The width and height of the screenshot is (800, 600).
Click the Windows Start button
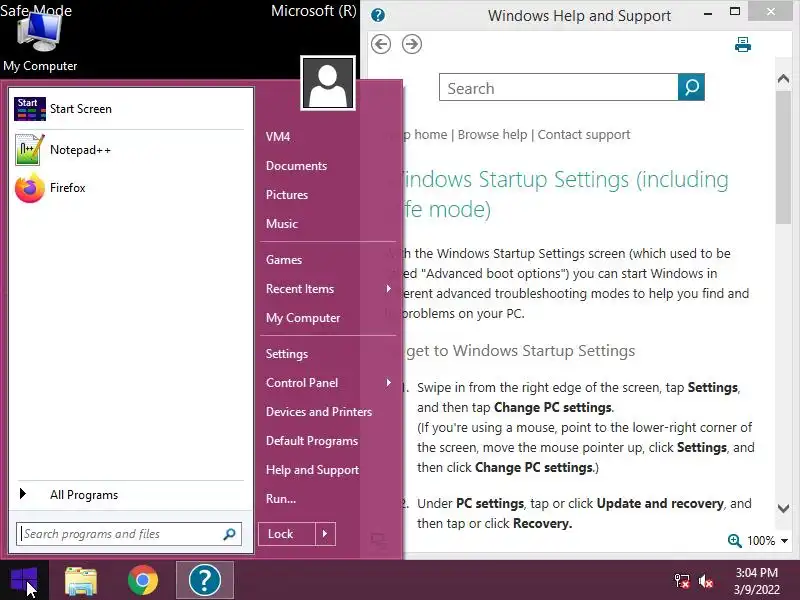click(24, 580)
